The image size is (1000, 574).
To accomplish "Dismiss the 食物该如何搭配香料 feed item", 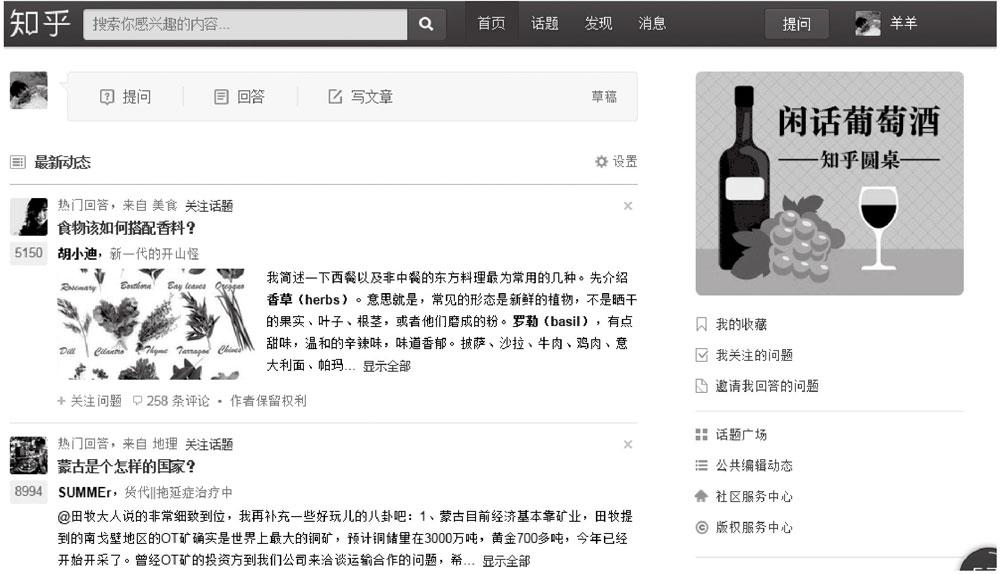I will (628, 206).
